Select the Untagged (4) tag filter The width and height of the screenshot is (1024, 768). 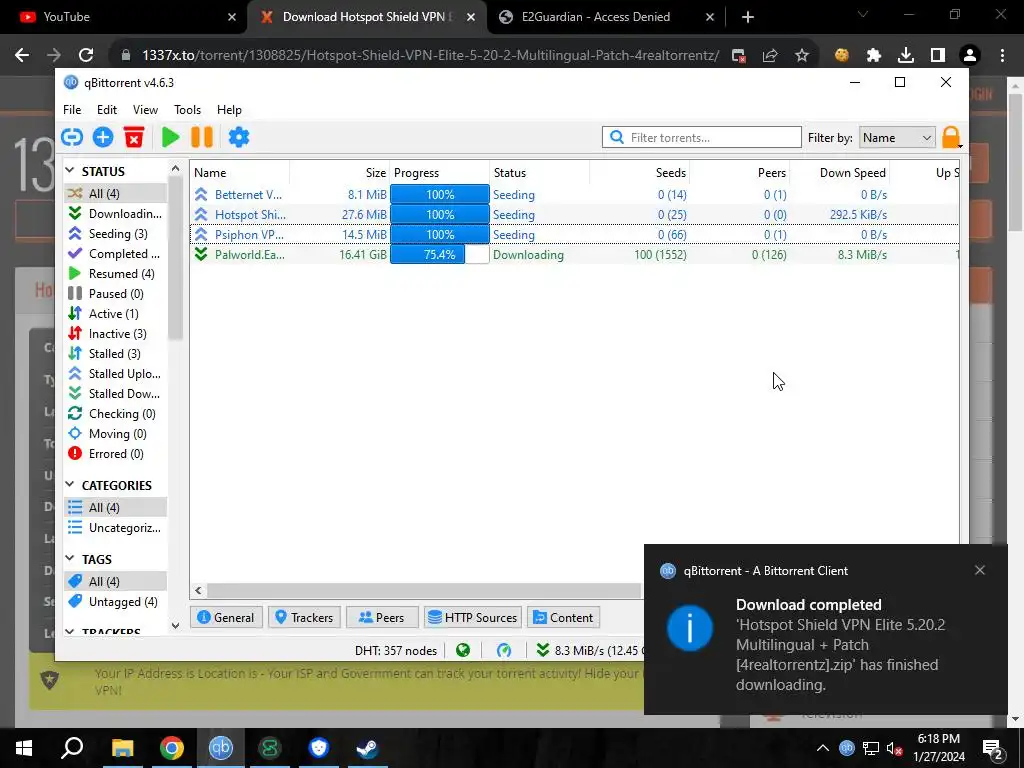(x=116, y=601)
